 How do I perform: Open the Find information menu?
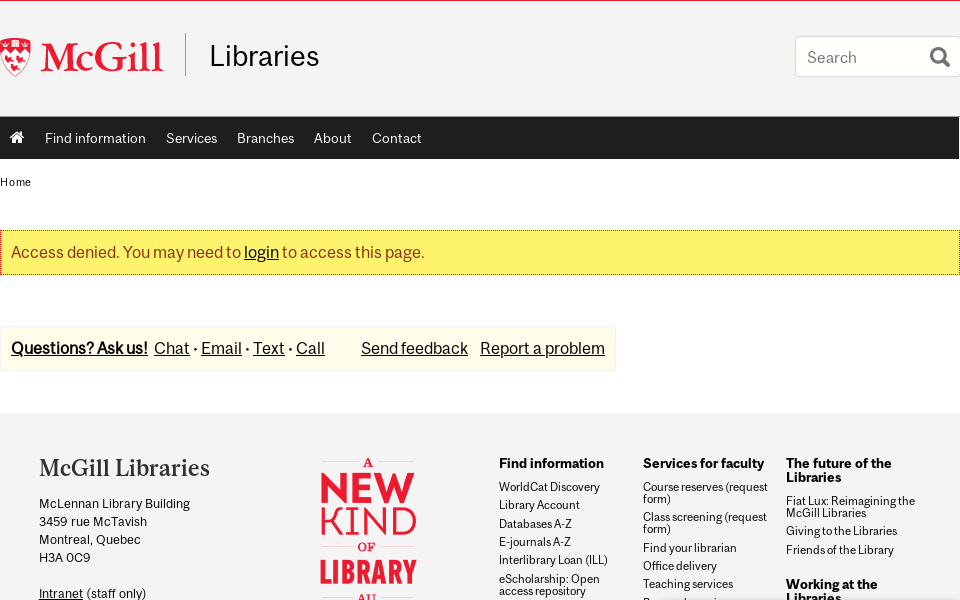[95, 138]
